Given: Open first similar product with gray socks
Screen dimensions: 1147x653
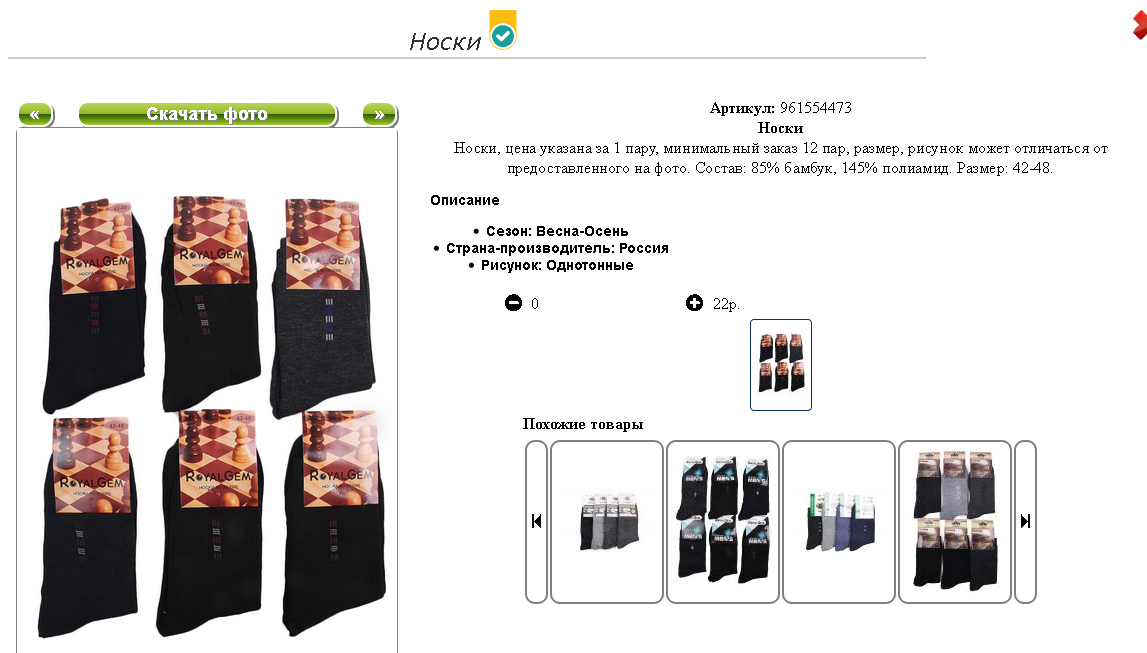Looking at the screenshot, I should tap(607, 522).
